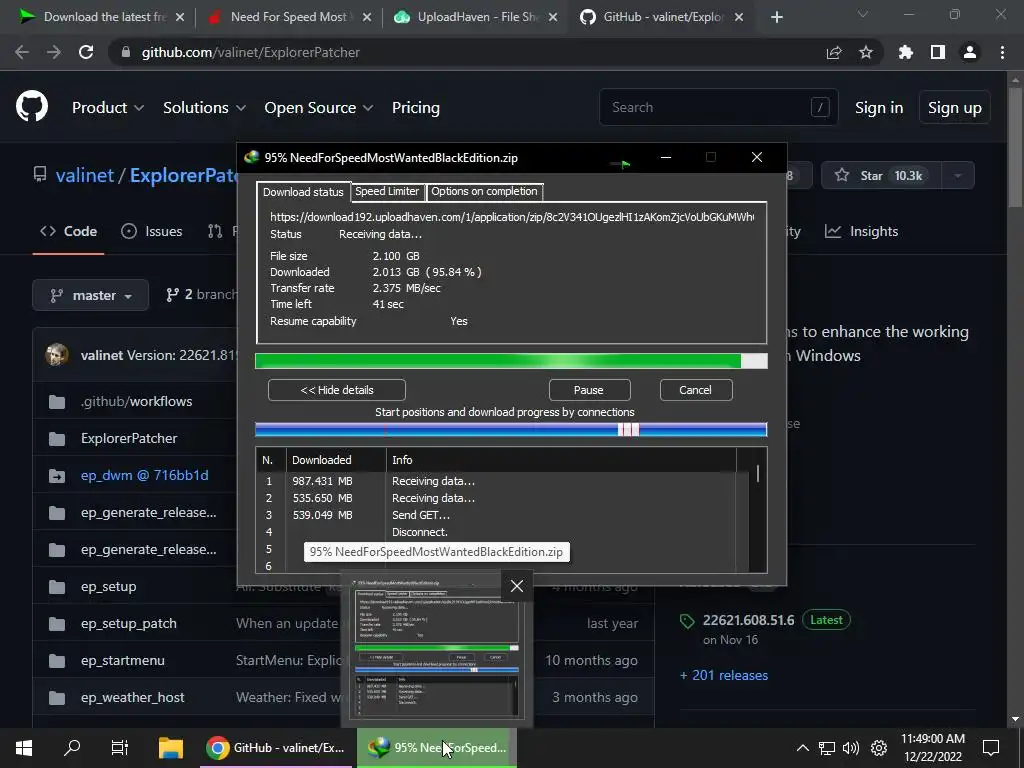
Task: Open the master branch dropdown
Action: point(91,295)
